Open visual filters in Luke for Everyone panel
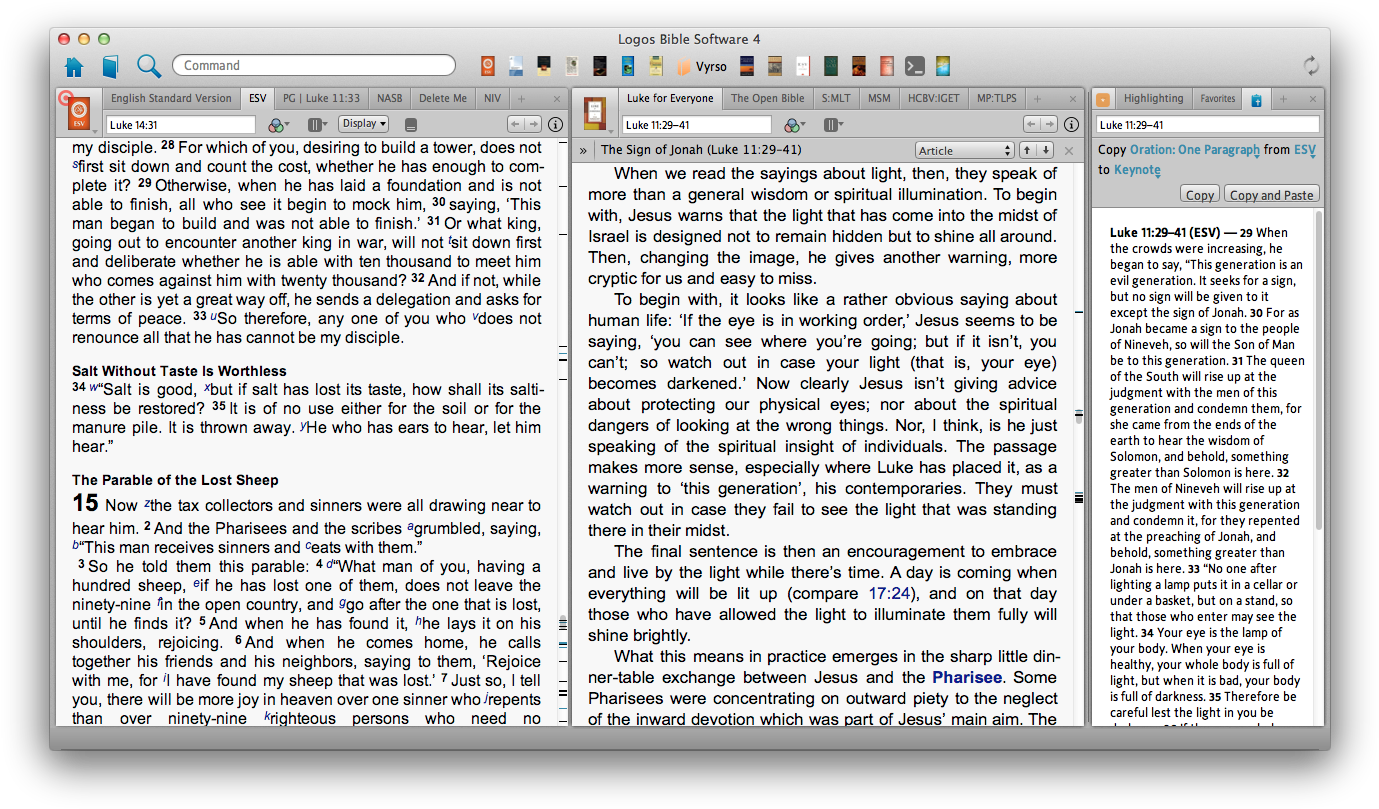The height and width of the screenshot is (809, 1379). tap(793, 125)
